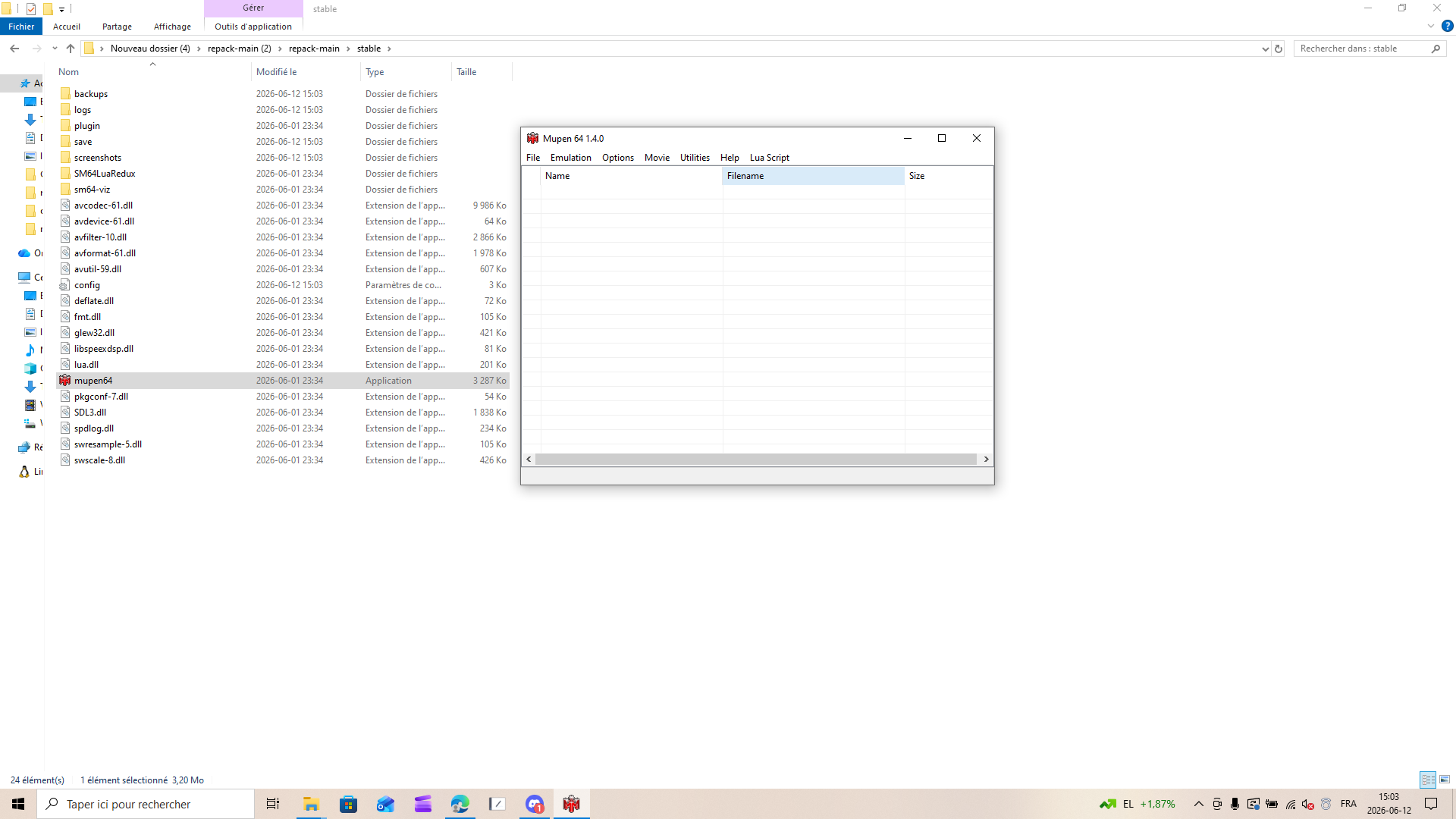Open the address bar history dropdown

1265,49
